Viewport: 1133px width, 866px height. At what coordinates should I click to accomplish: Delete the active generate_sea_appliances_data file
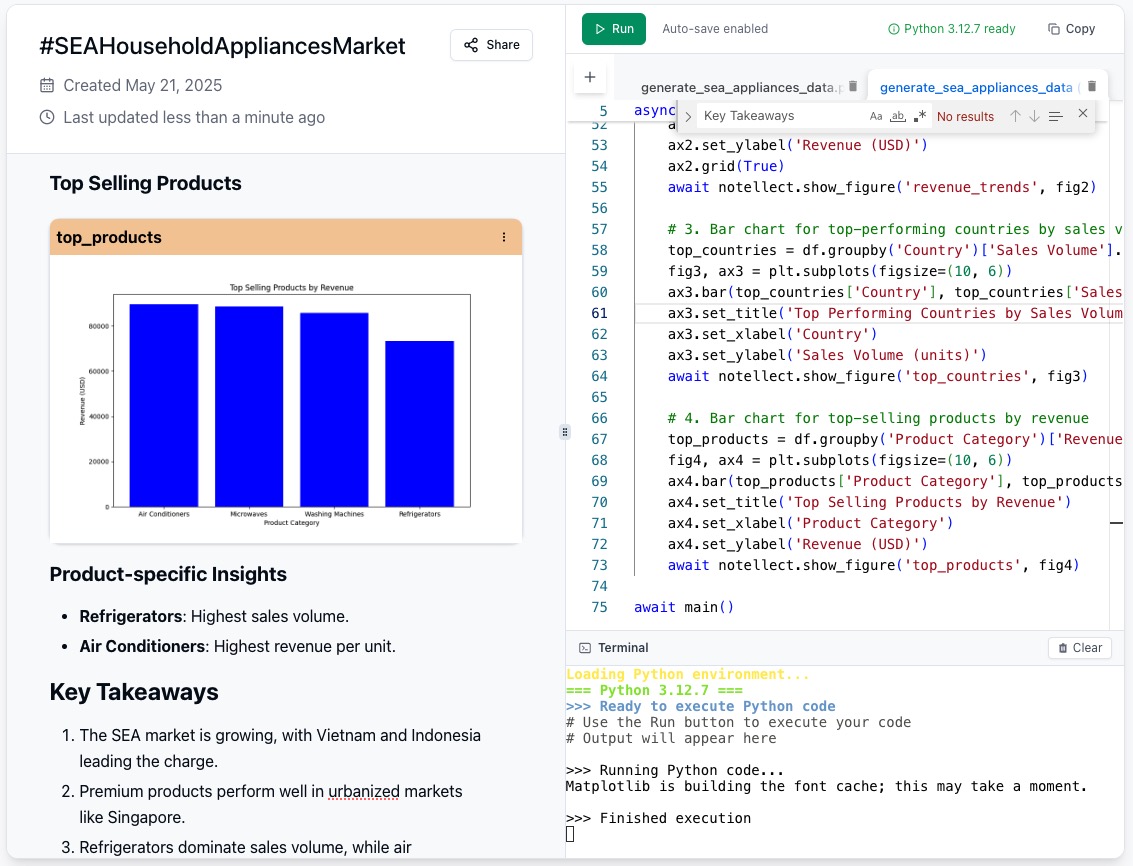pos(1092,86)
